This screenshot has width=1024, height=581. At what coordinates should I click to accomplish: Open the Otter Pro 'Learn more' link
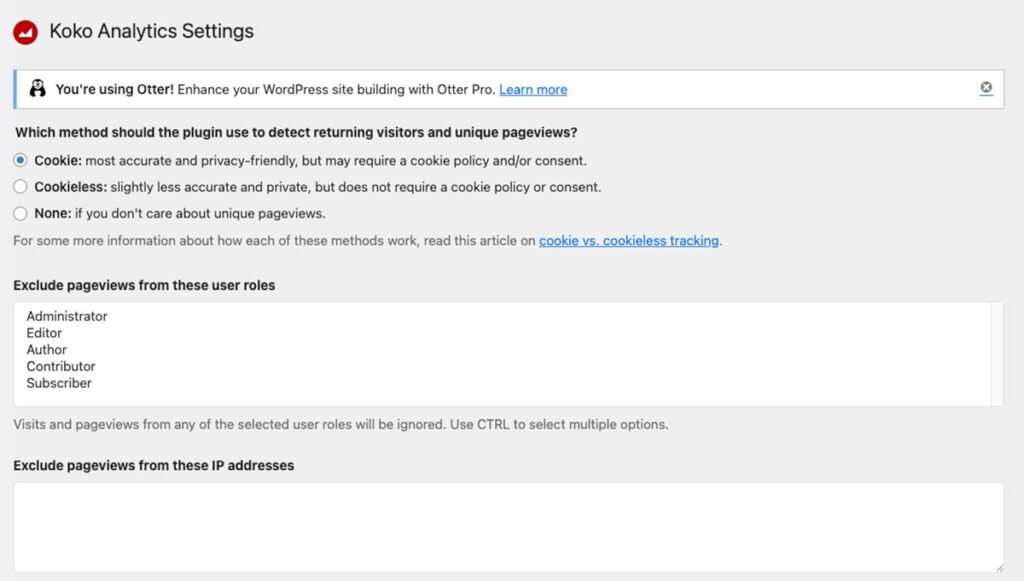[x=533, y=90]
